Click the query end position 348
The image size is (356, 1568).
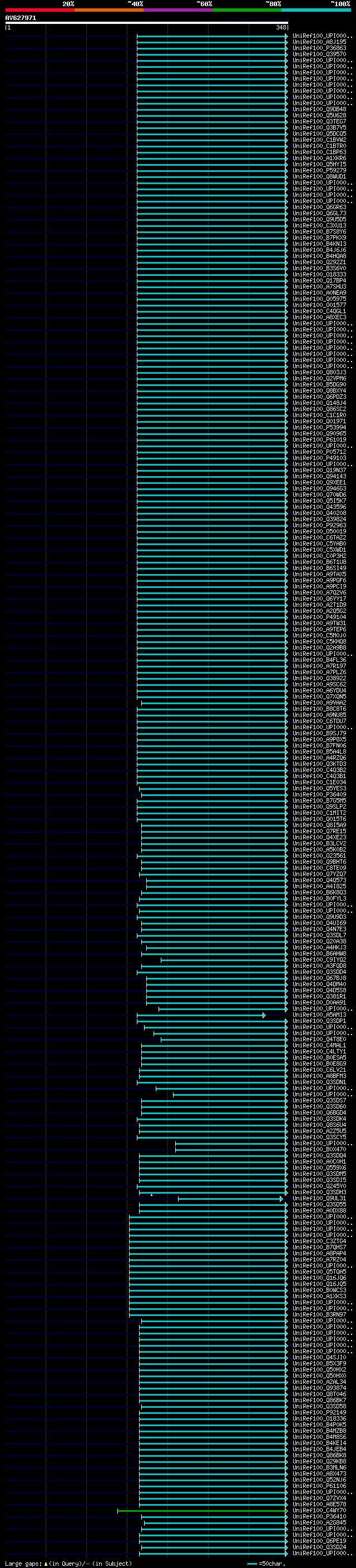[x=280, y=27]
